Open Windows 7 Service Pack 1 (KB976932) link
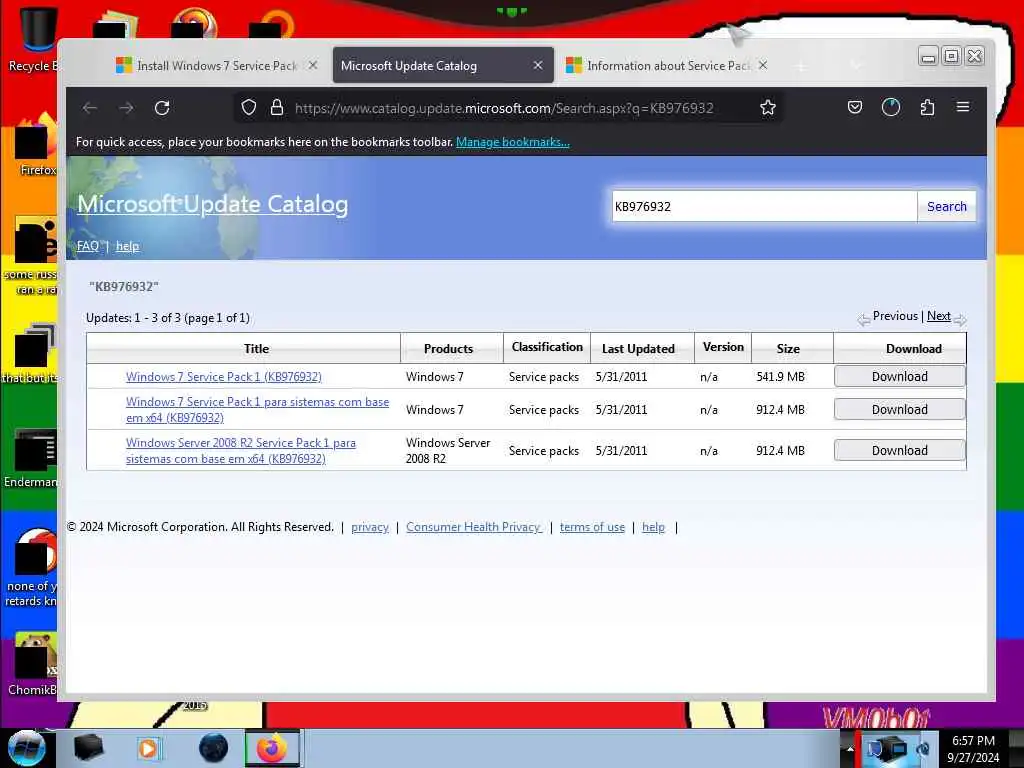 tap(224, 377)
